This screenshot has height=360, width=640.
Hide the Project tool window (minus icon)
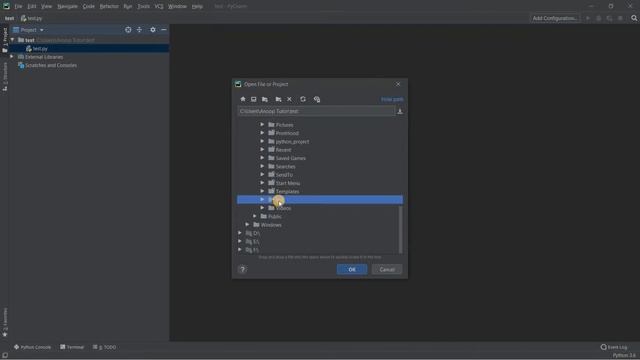point(164,30)
